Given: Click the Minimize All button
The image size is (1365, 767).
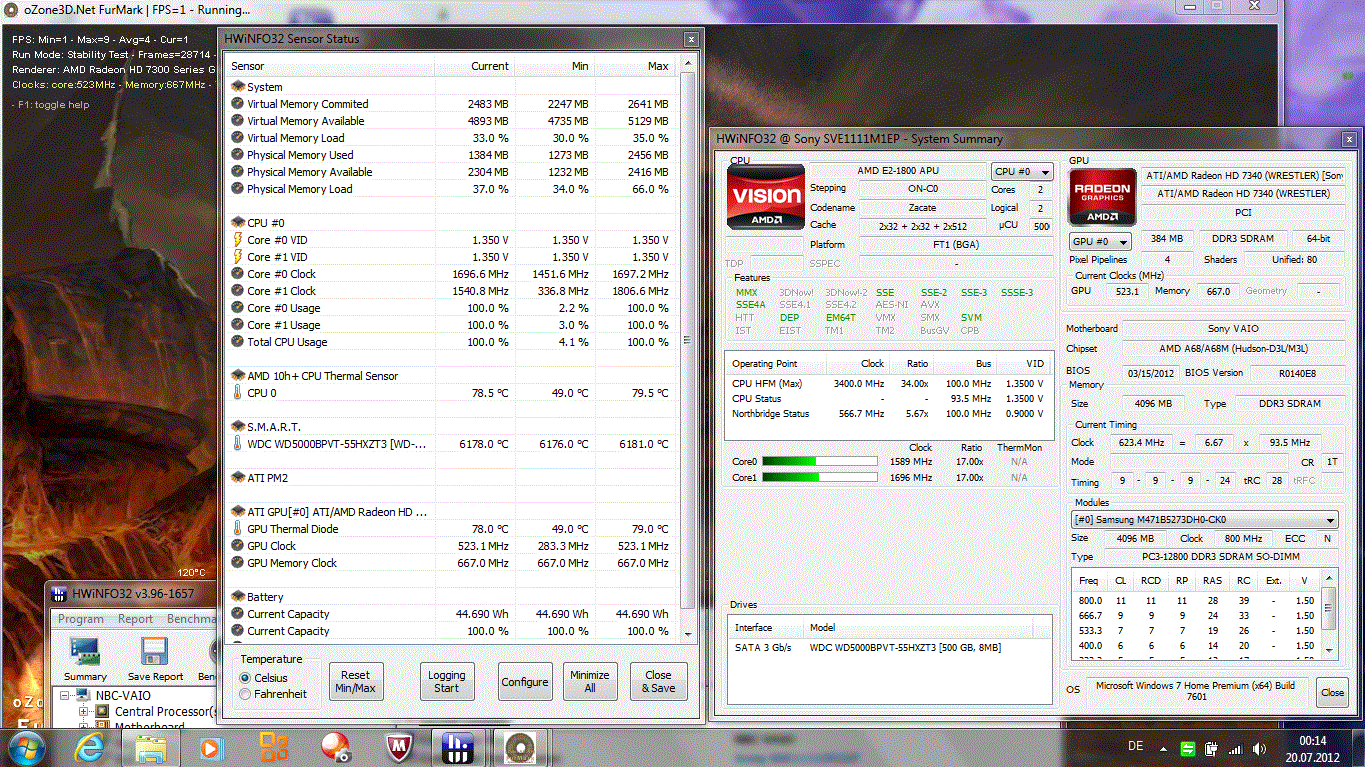Looking at the screenshot, I should (x=590, y=681).
